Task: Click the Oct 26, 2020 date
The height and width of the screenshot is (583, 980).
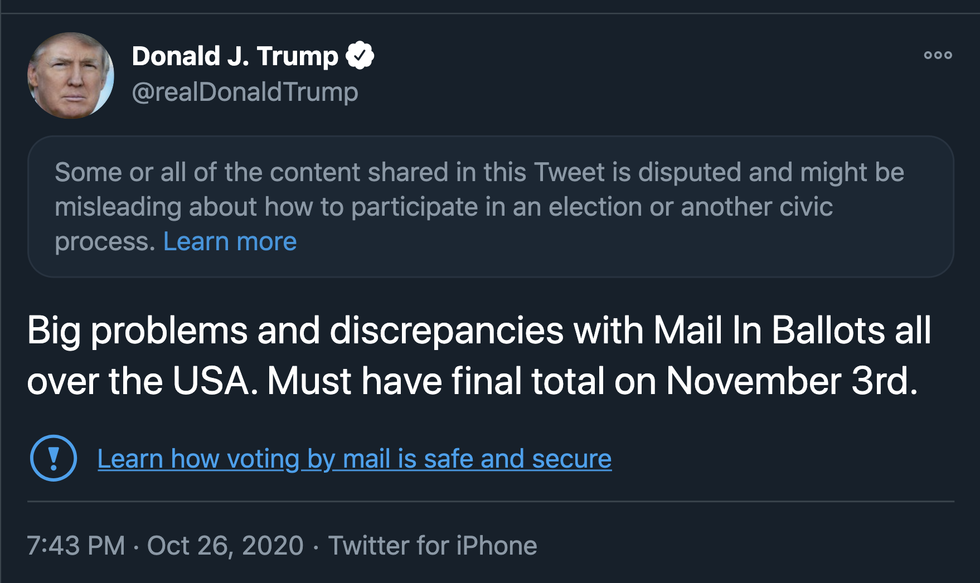Action: tap(224, 546)
